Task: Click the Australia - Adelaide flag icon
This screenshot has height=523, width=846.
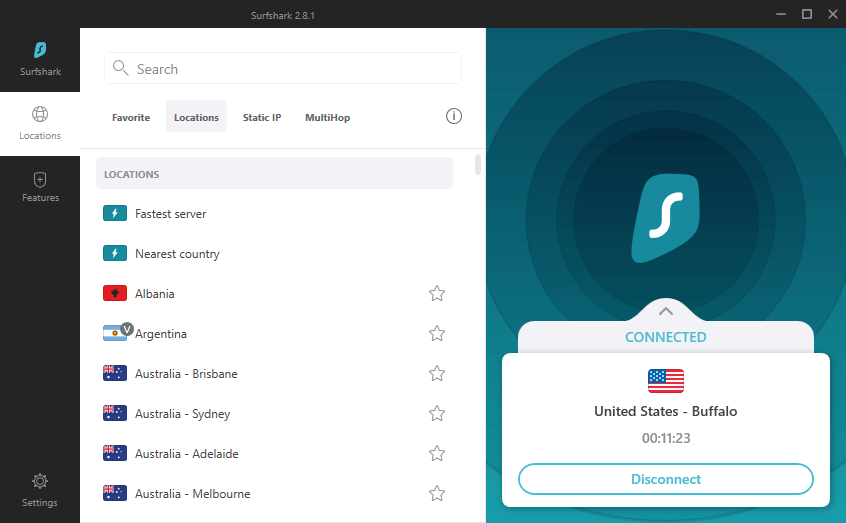Action: click(115, 453)
